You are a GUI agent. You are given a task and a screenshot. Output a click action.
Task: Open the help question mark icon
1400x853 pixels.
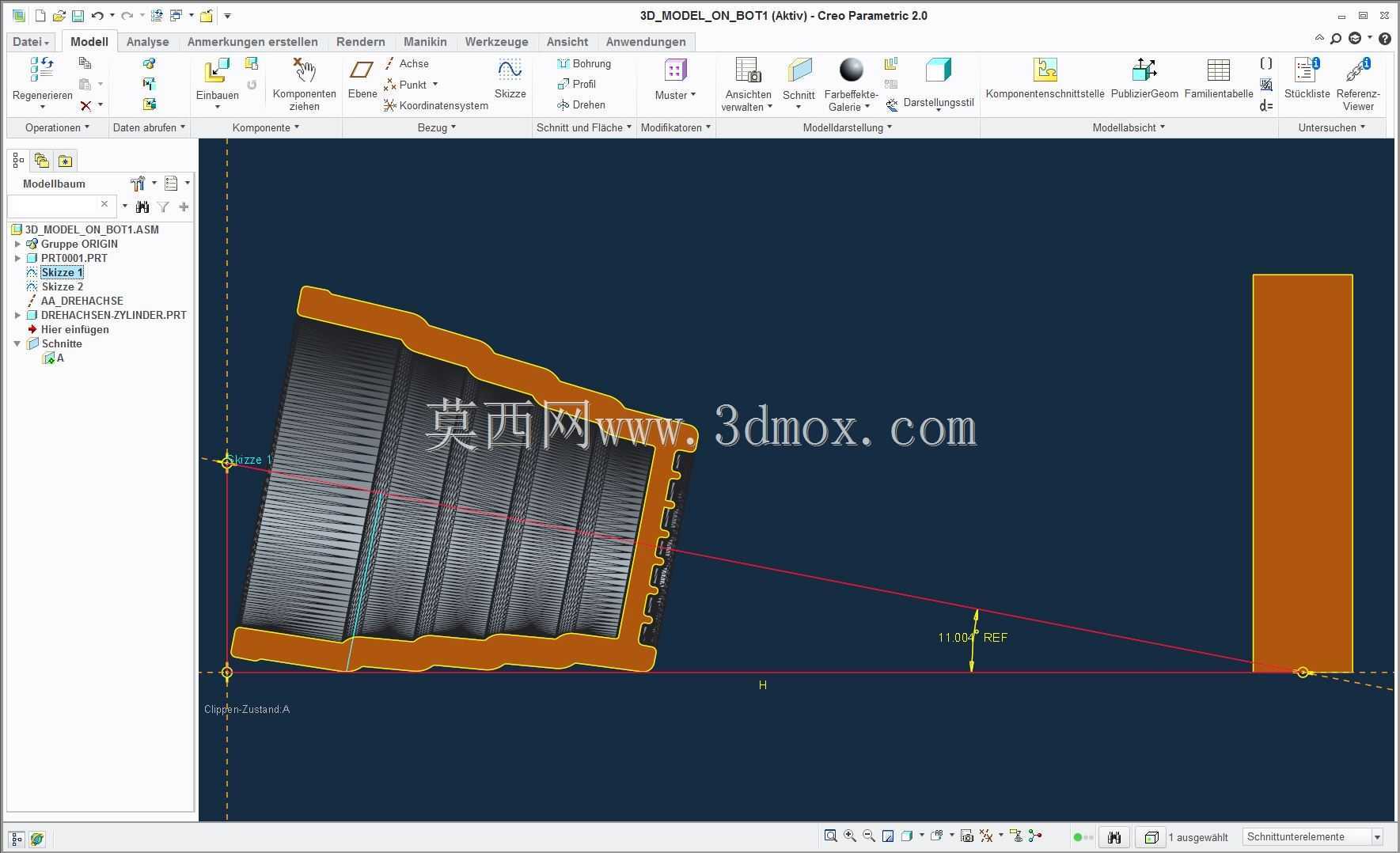tap(1385, 38)
